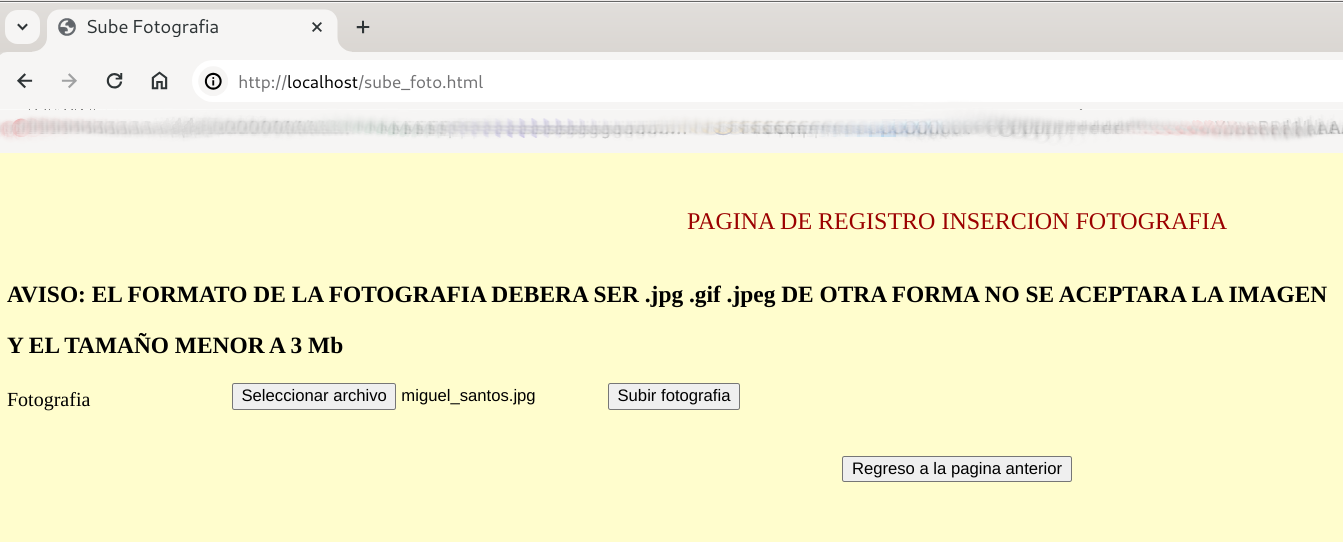Close the Sube Fotografia tab
This screenshot has width=1343, height=542.
click(x=317, y=27)
